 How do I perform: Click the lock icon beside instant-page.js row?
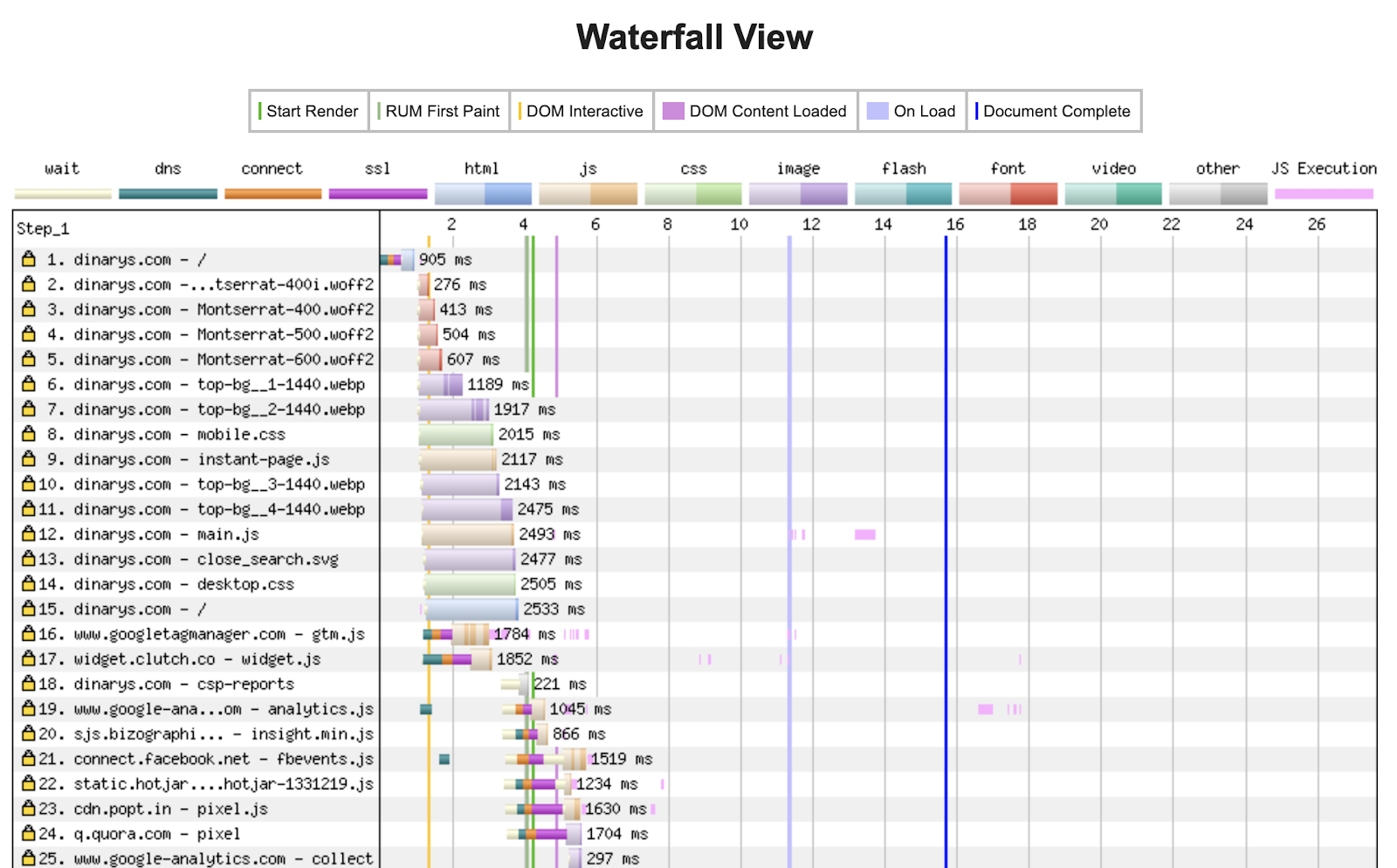pos(29,458)
